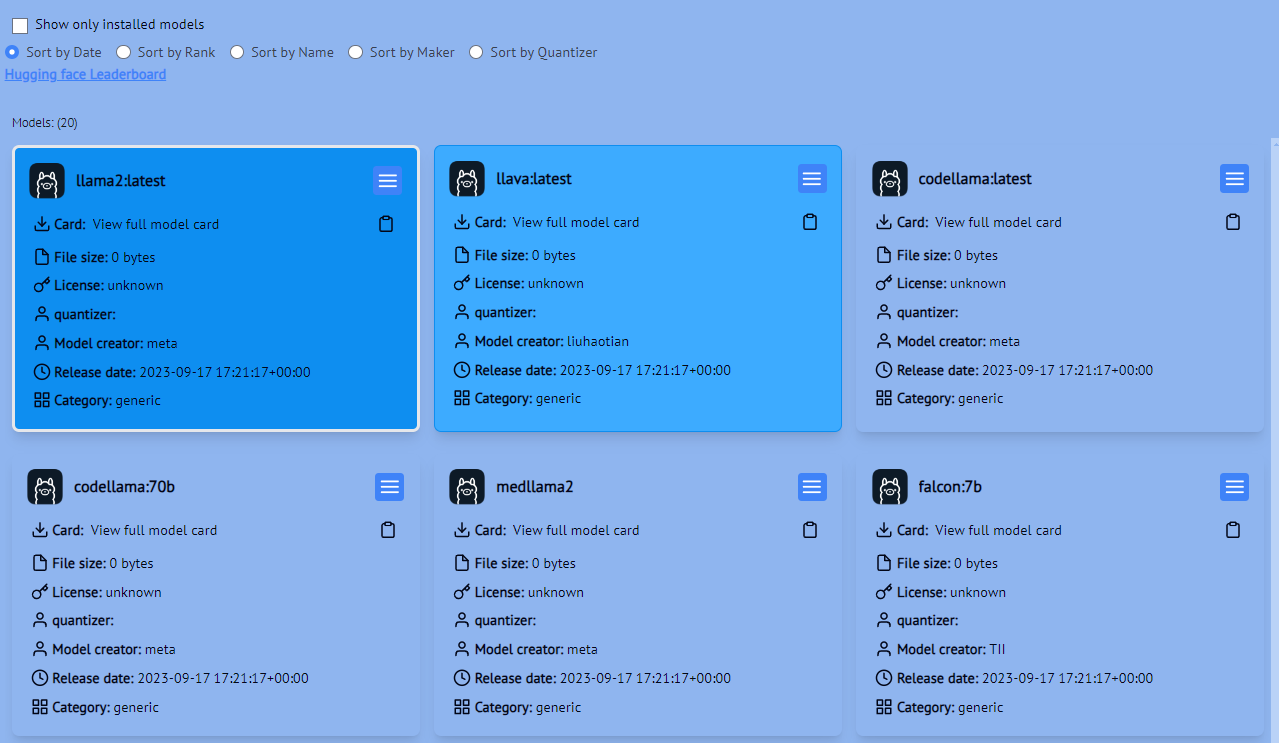Open hamburger menu on medllama2 card
This screenshot has width=1279, height=743.
coord(811,487)
